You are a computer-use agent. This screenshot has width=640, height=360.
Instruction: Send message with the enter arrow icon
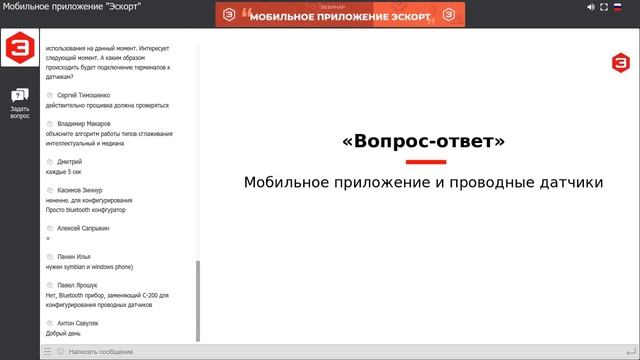(x=631, y=351)
